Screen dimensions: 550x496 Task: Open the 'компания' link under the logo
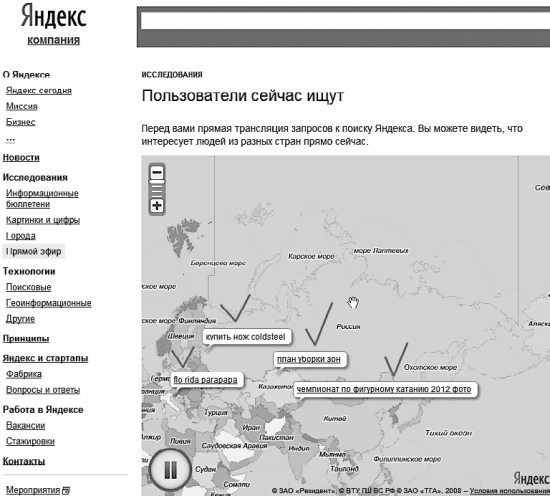coord(53,40)
